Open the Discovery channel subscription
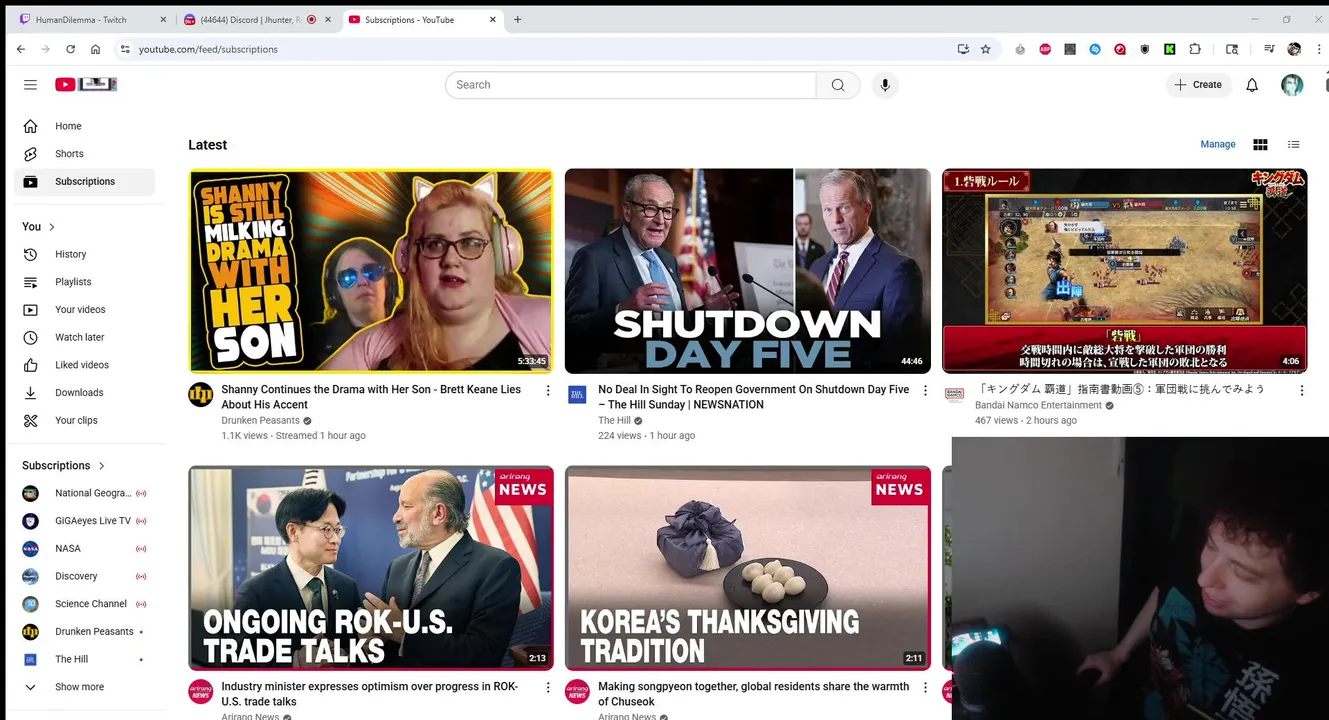The image size is (1329, 720). pyautogui.click(x=85, y=576)
